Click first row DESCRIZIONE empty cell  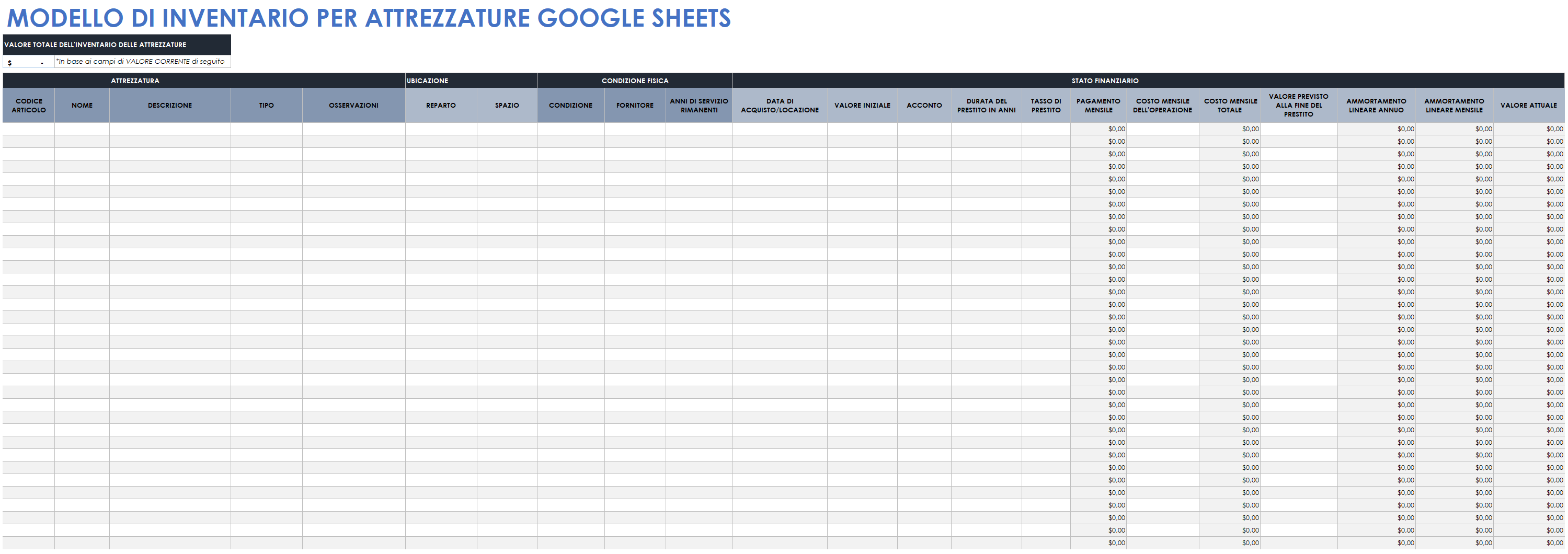click(x=170, y=129)
